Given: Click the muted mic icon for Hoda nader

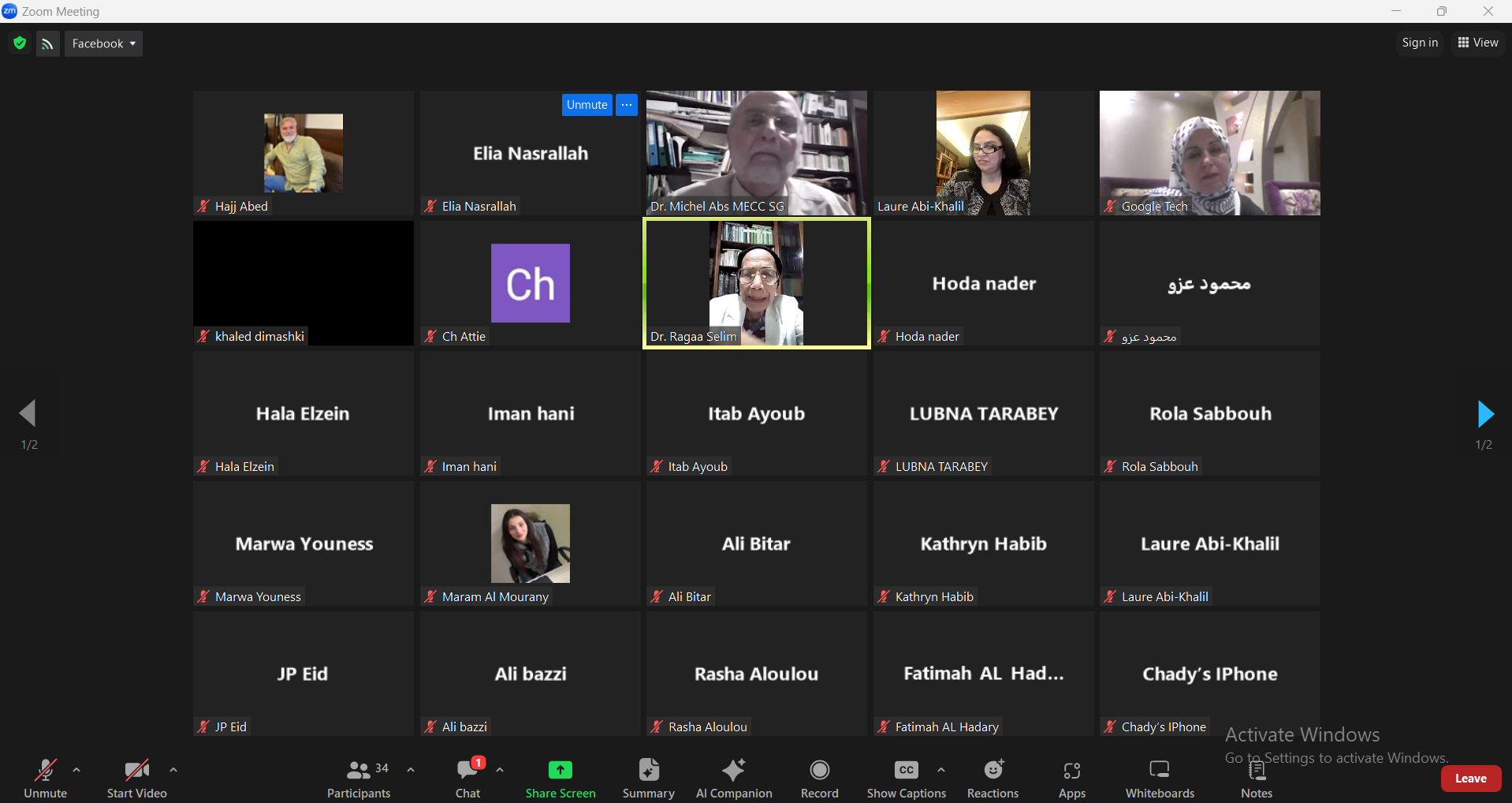Looking at the screenshot, I should pos(884,337).
